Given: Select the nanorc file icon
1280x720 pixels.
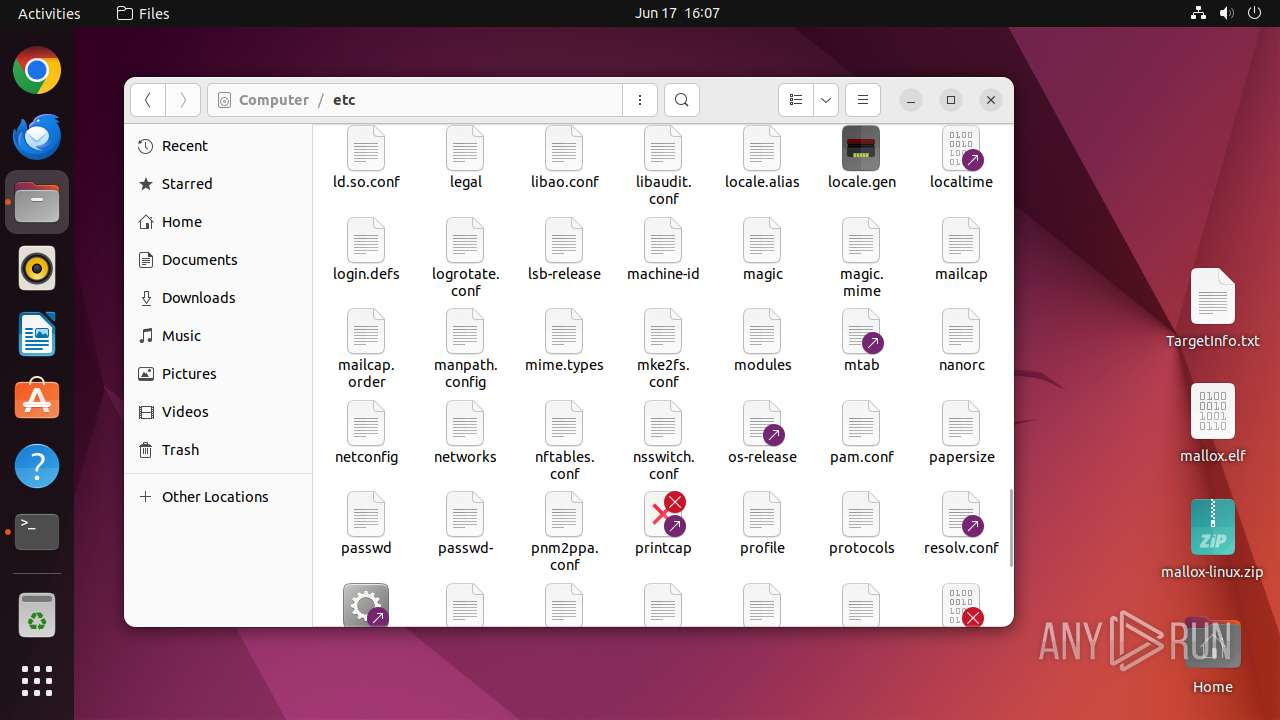Looking at the screenshot, I should coord(961,331).
